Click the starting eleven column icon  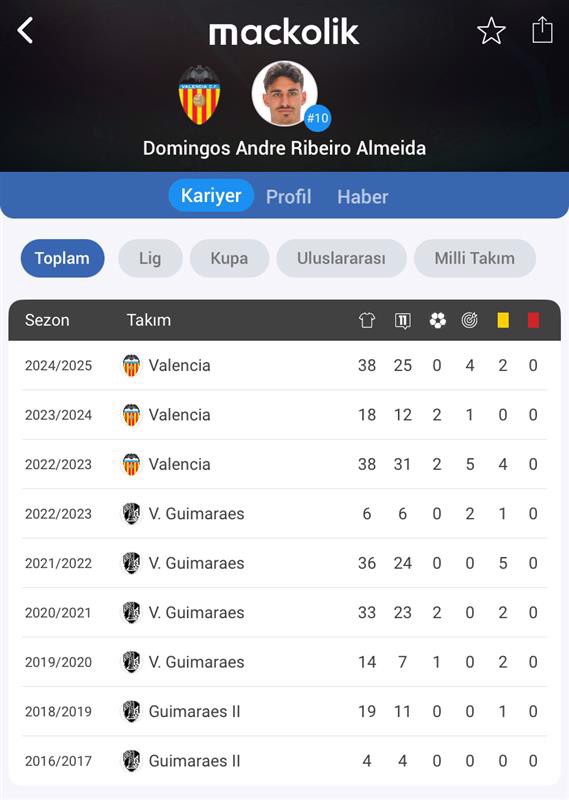(x=403, y=320)
